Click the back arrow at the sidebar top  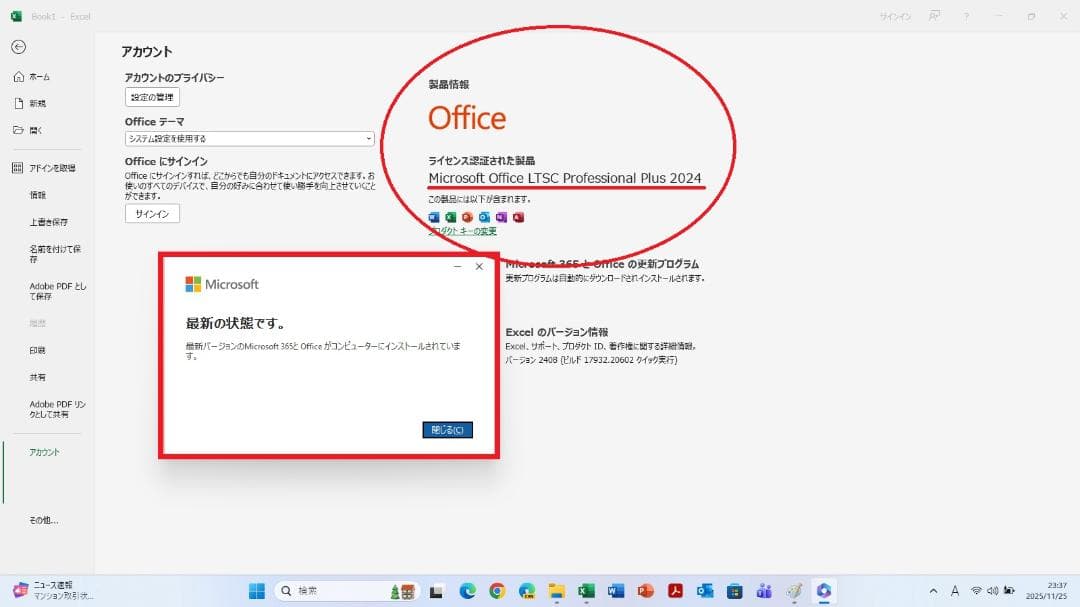[x=19, y=45]
